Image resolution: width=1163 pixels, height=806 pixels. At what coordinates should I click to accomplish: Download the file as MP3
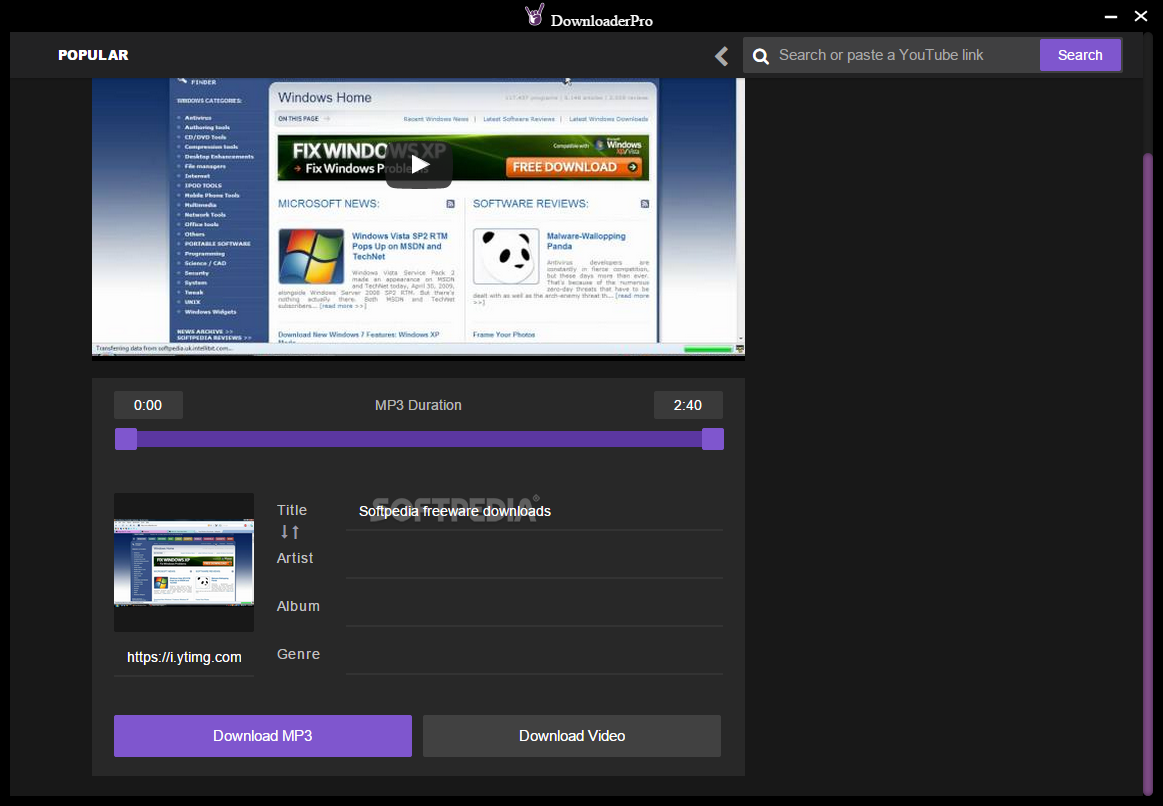(x=263, y=736)
